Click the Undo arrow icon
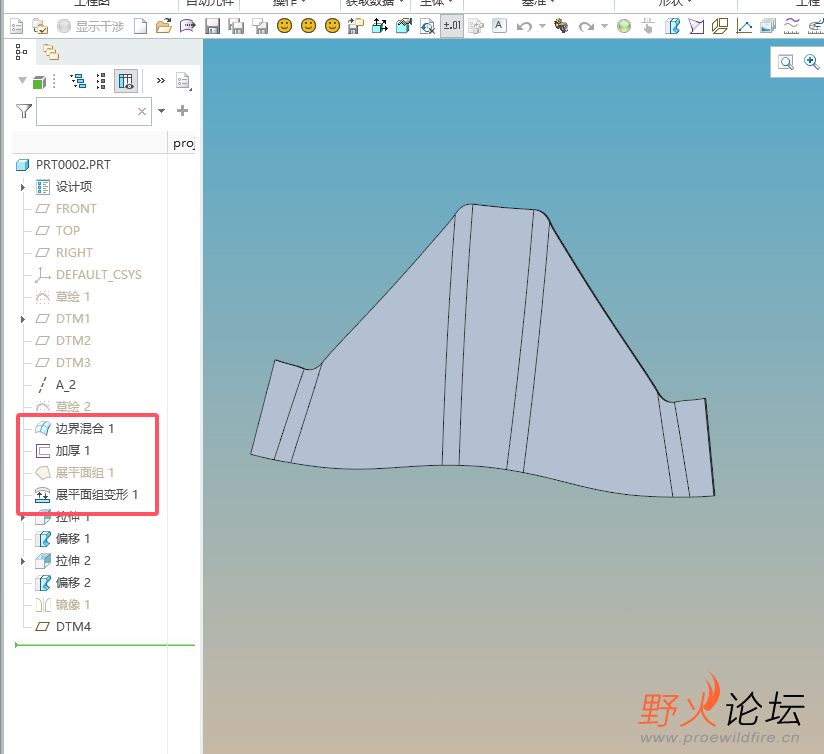 (x=524, y=26)
